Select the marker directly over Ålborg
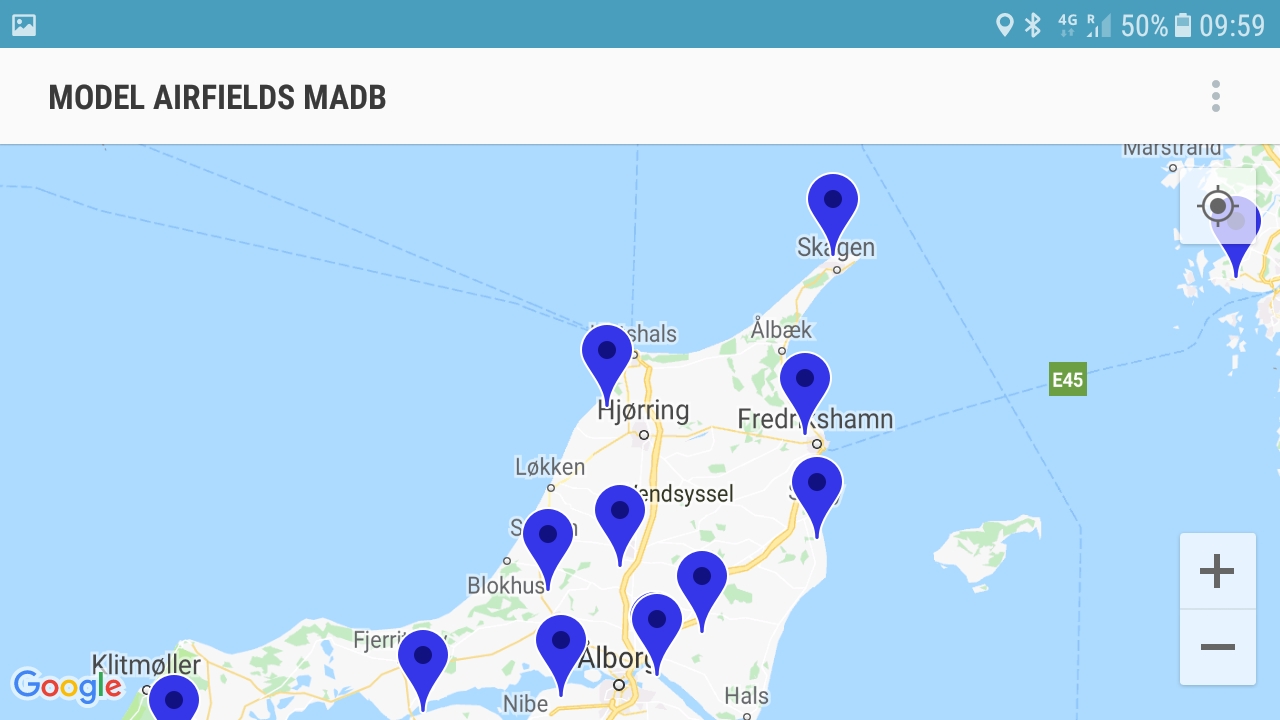The height and width of the screenshot is (720, 1280). [657, 634]
